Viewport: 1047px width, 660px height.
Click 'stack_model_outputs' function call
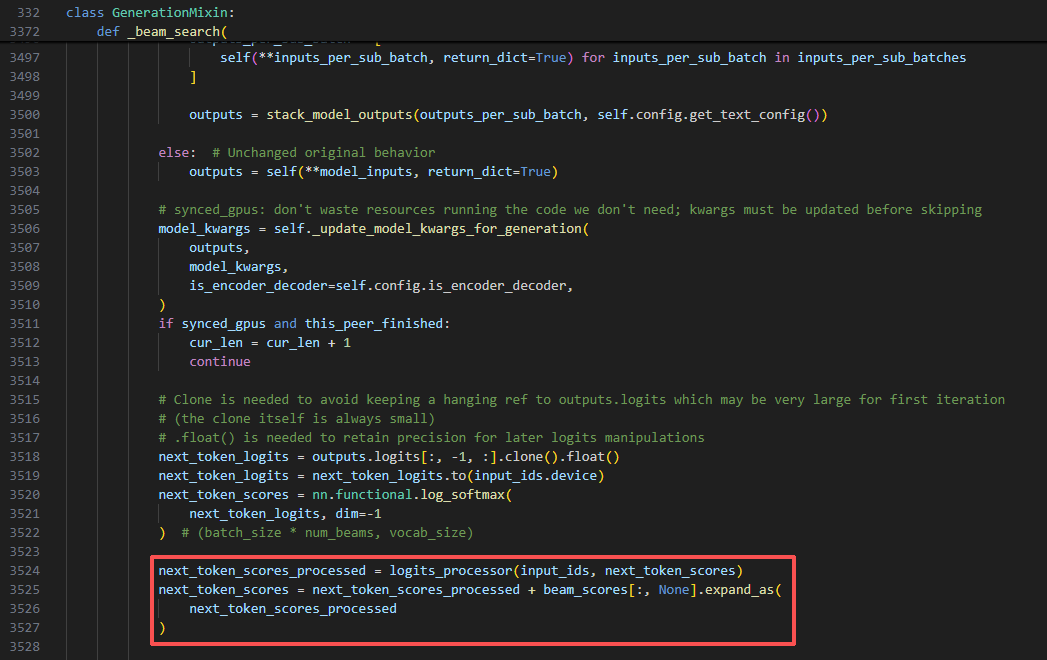339,114
